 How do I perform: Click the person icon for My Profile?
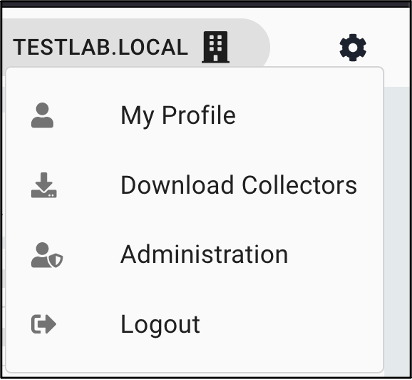coord(42,115)
